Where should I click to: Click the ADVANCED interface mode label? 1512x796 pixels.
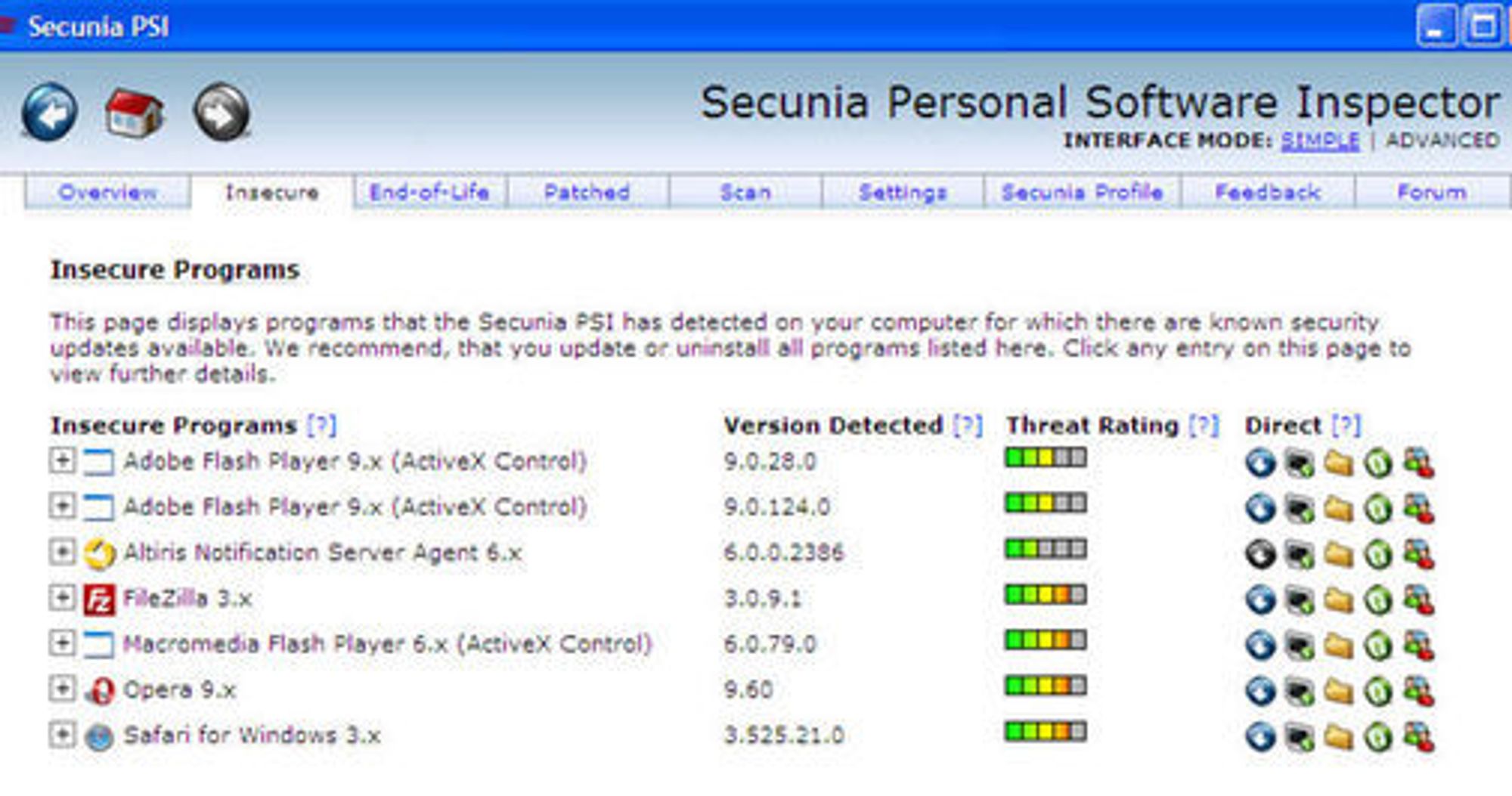[1442, 141]
